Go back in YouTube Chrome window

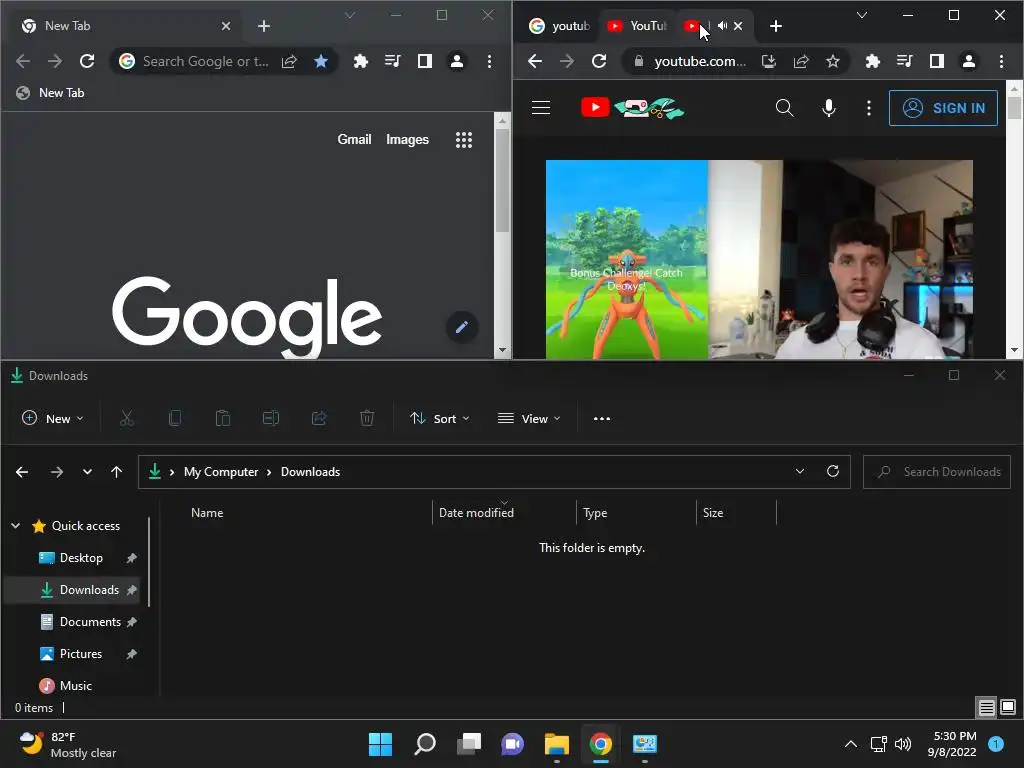coord(535,61)
